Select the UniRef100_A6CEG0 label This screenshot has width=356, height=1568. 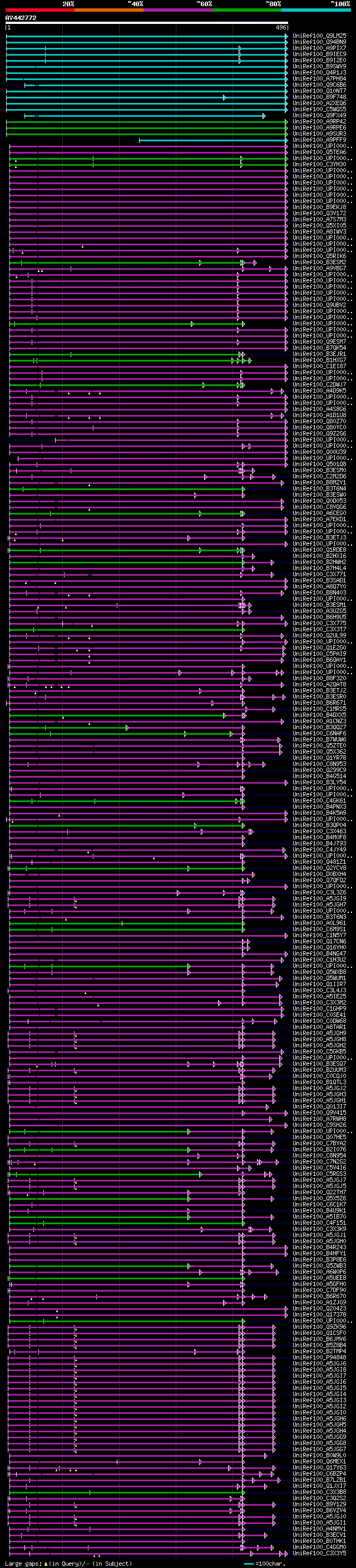tap(319, 513)
